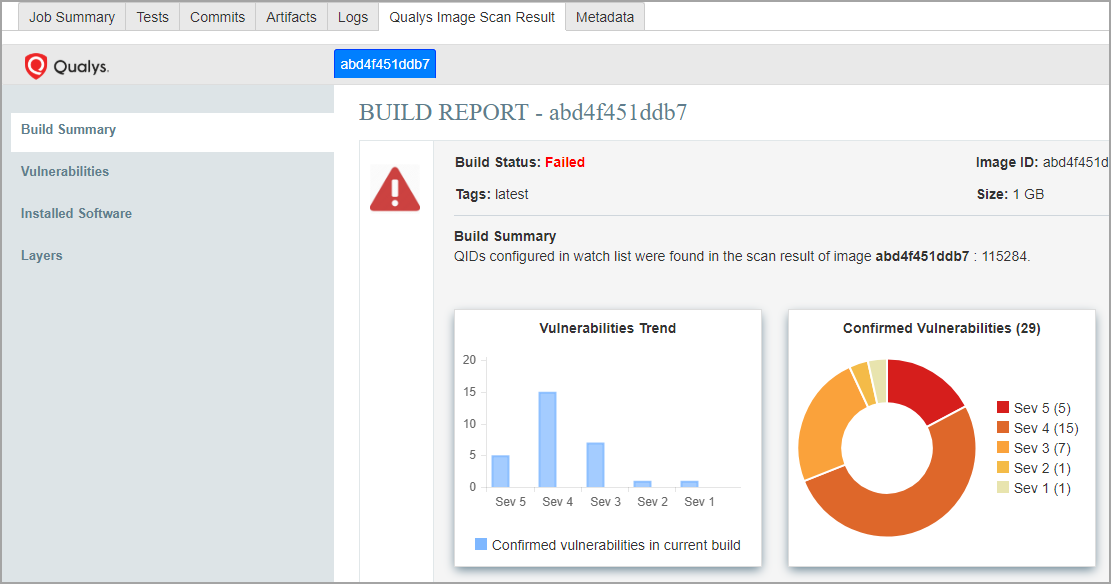1111x584 pixels.
Task: Click the blue legend square for confirmed vulnerabilities
Action: click(481, 545)
